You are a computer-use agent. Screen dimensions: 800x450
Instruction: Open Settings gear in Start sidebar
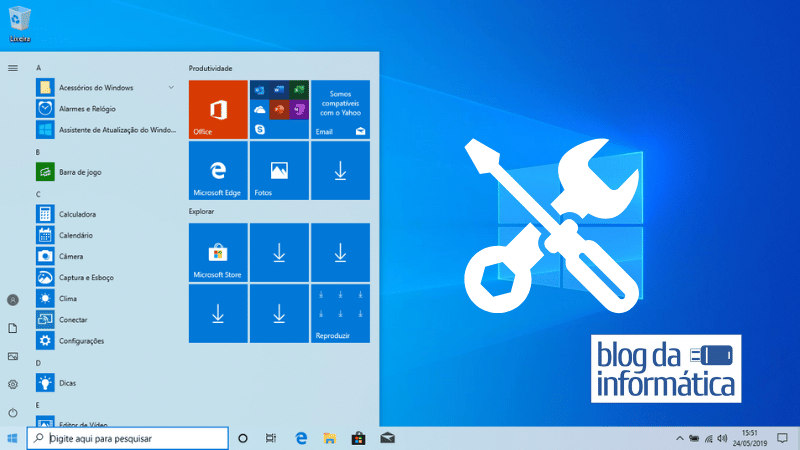[13, 384]
